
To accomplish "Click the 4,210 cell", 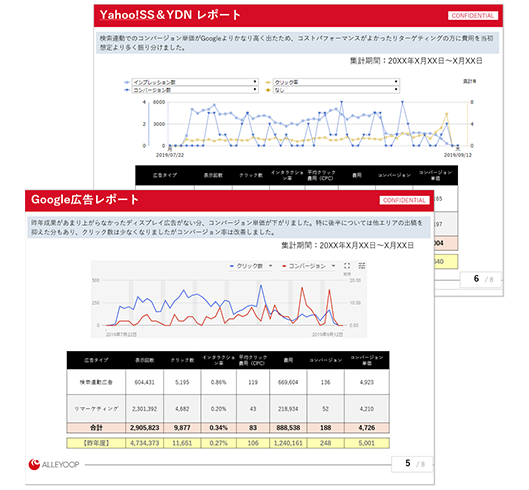I will coord(367,409).
